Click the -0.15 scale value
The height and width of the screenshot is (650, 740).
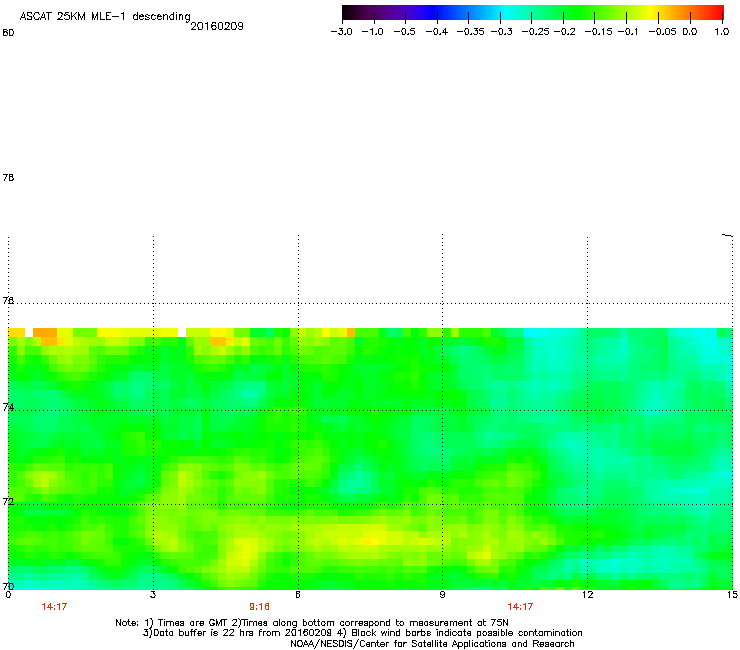click(x=598, y=32)
